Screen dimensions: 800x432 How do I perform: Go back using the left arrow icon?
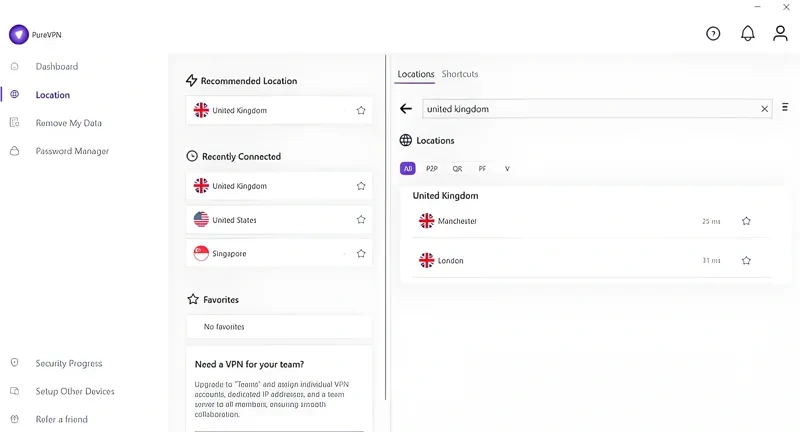[x=406, y=109]
